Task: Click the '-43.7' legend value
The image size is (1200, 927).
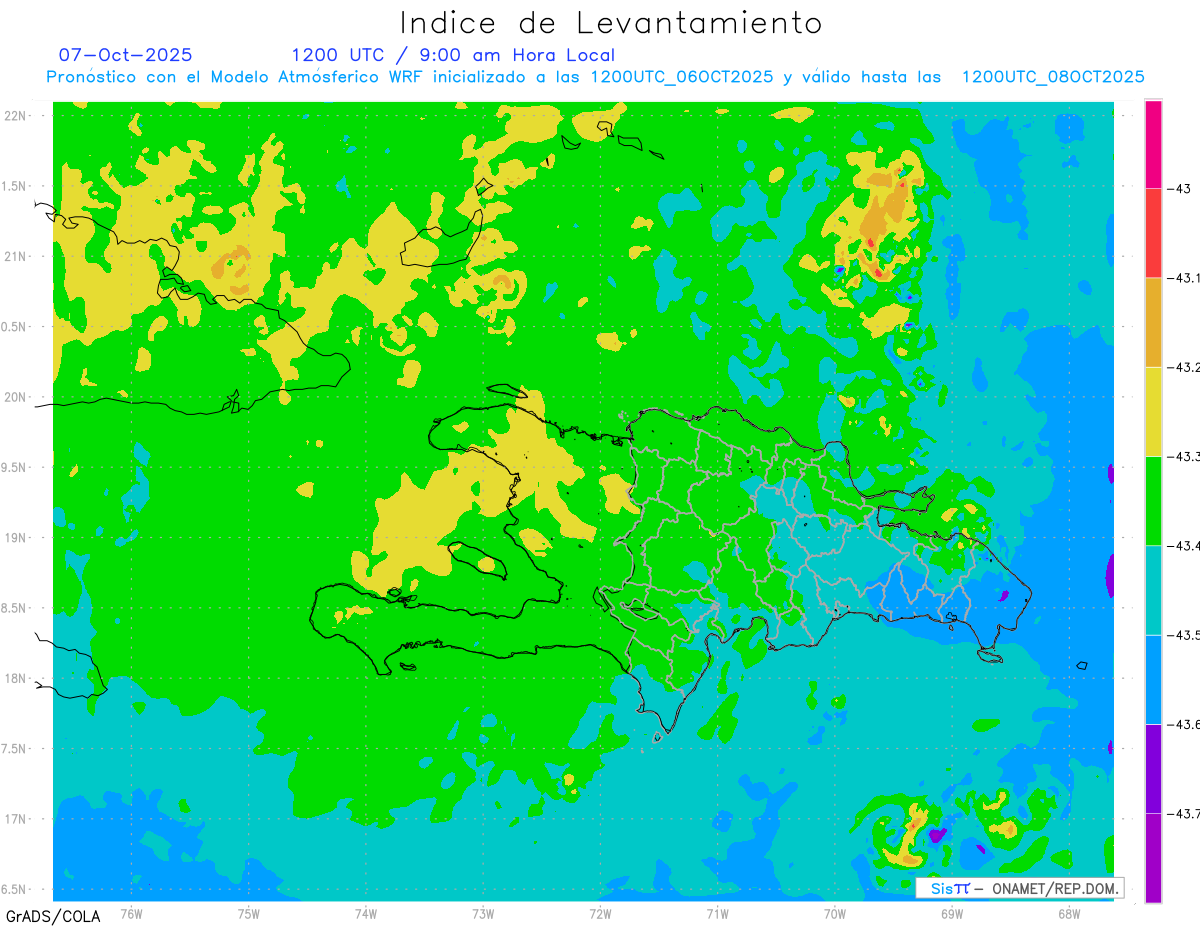Action: coord(1183,813)
